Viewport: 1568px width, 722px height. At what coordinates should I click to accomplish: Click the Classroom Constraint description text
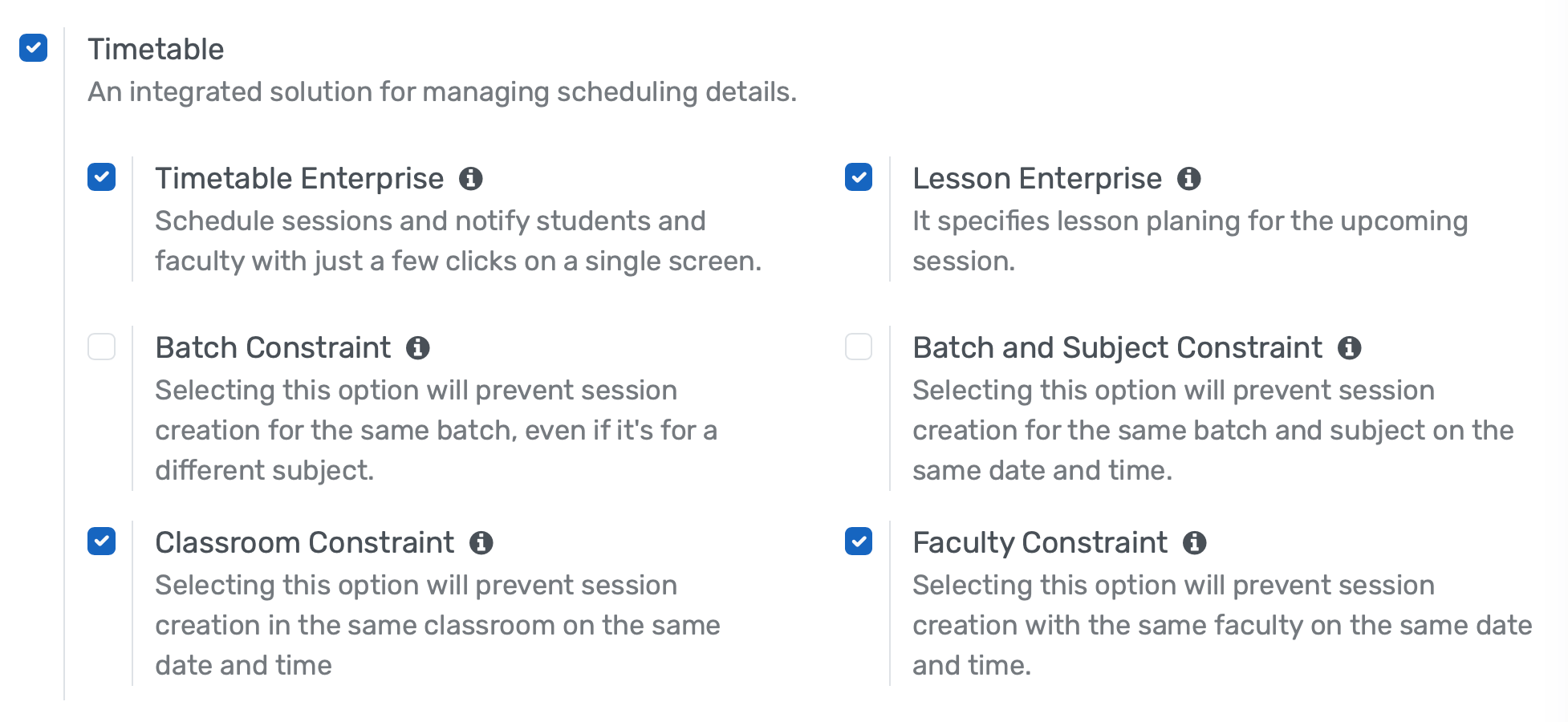(437, 625)
